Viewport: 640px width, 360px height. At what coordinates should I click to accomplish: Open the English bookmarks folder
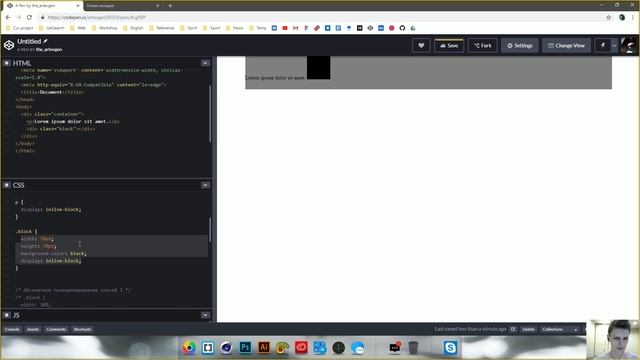(133, 28)
